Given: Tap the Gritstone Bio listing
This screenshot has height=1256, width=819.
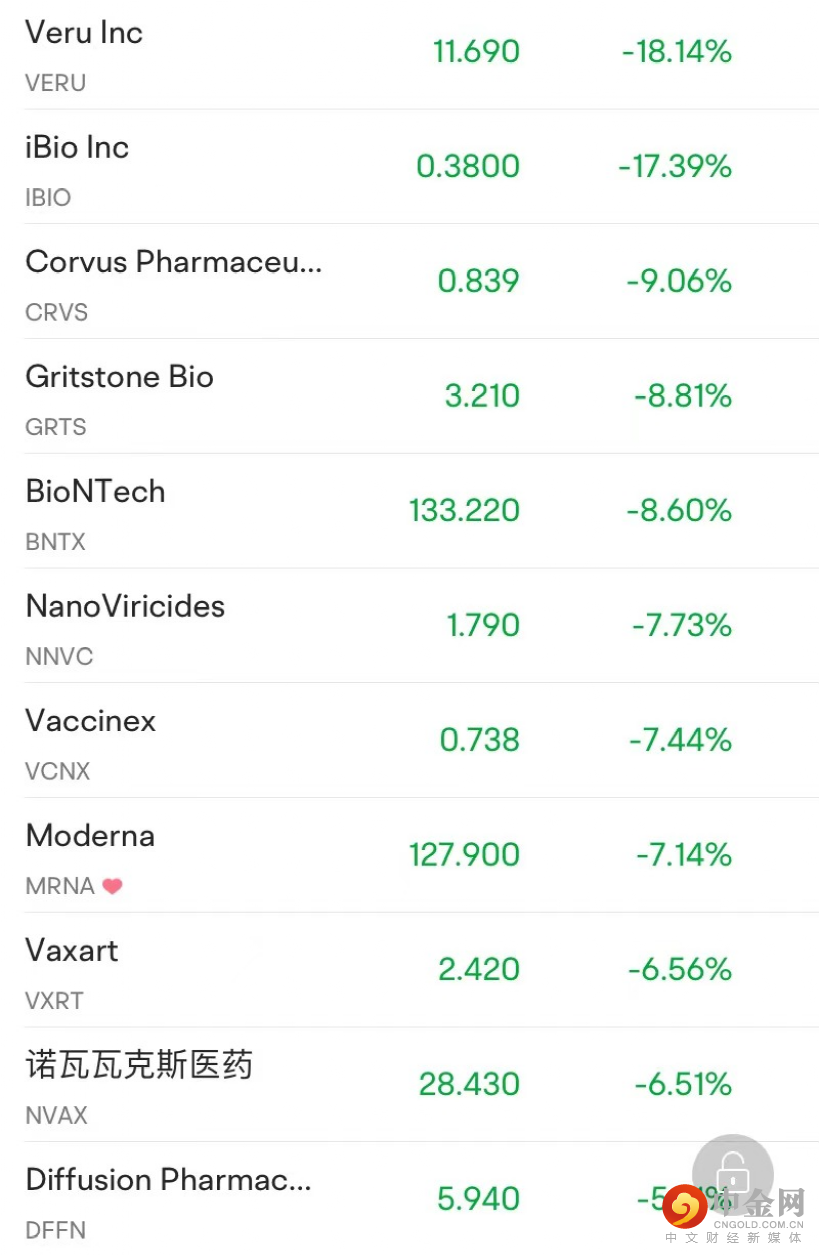Looking at the screenshot, I should point(119,377).
